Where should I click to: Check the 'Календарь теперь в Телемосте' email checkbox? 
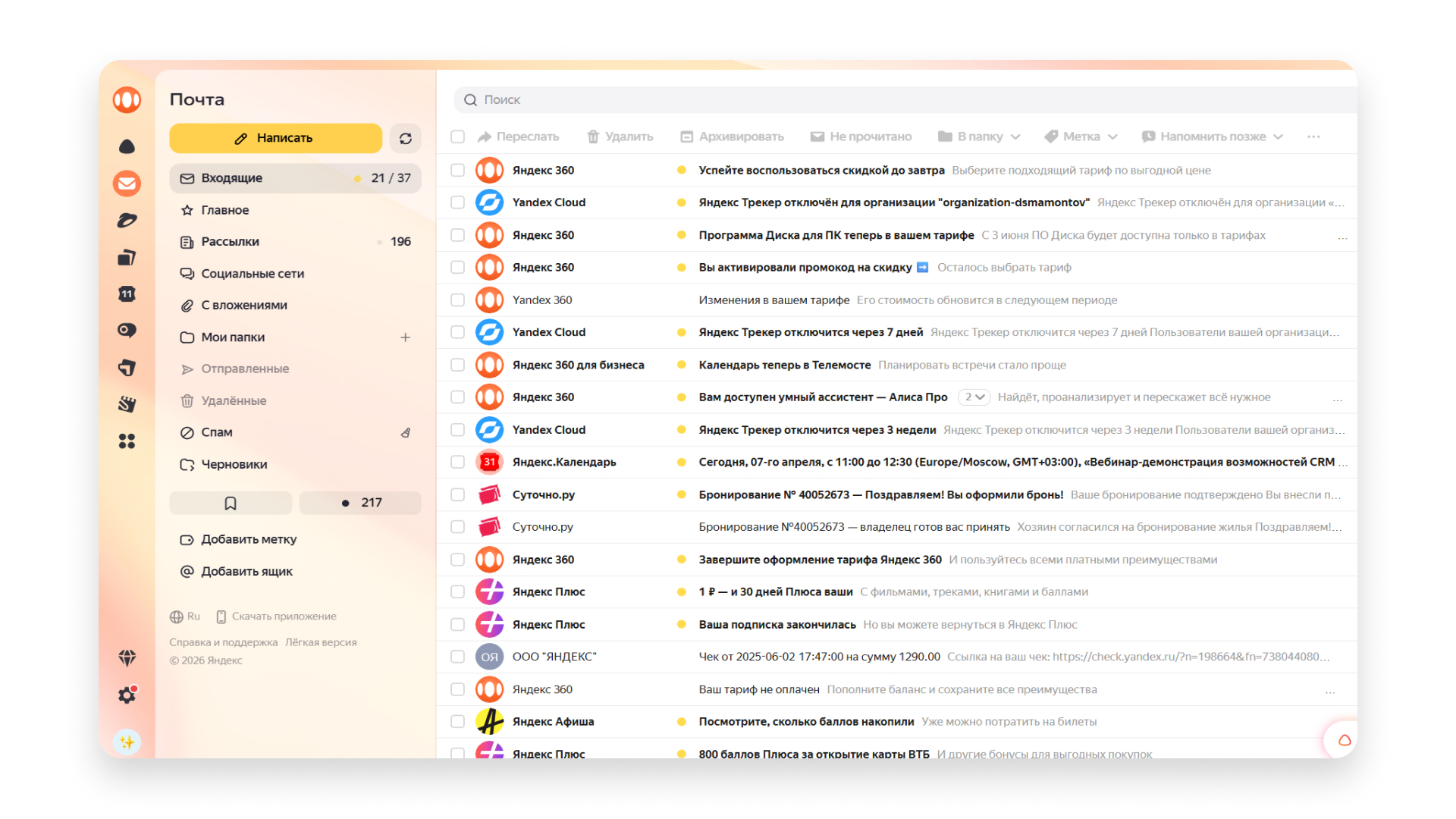pos(457,365)
